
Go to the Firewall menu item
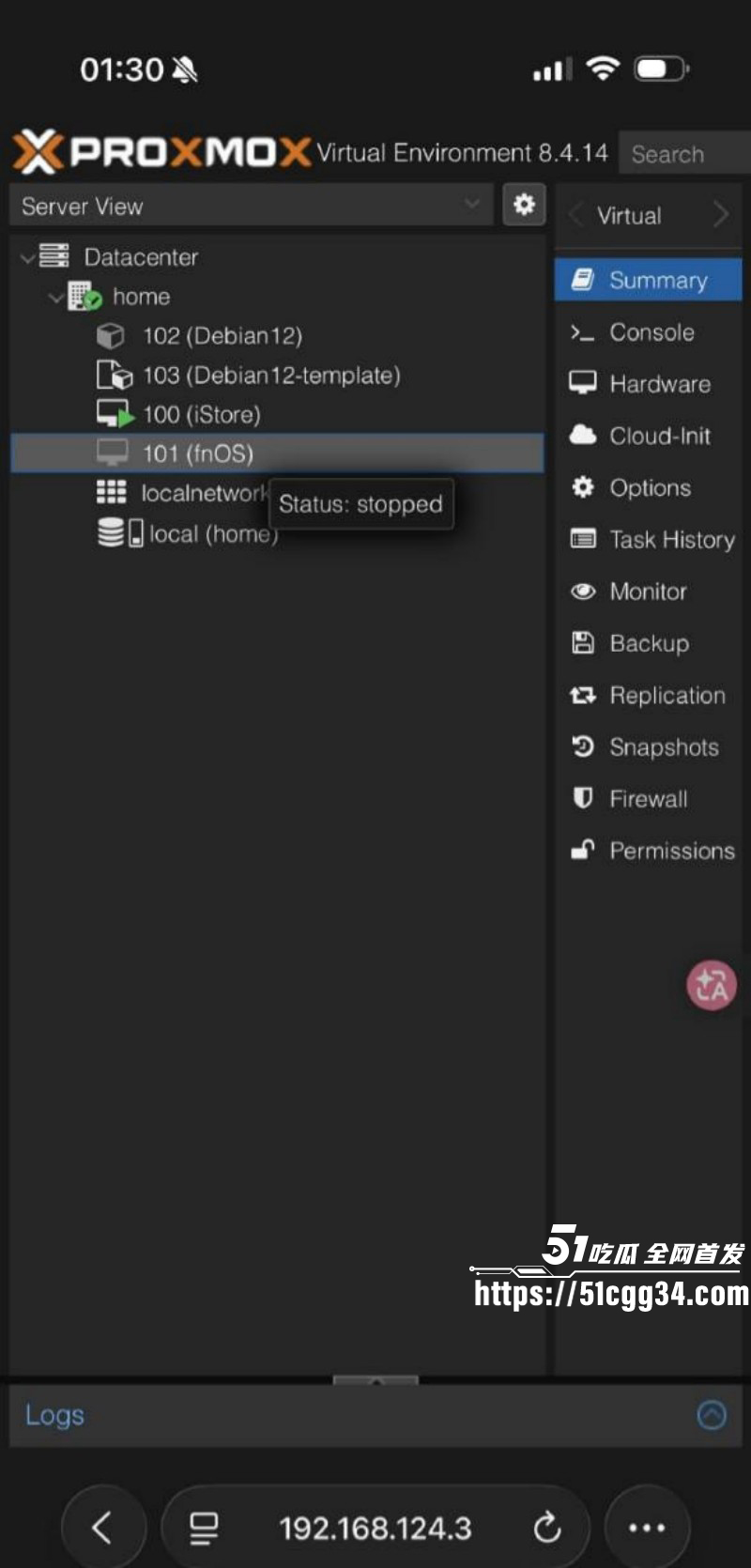coord(648,799)
